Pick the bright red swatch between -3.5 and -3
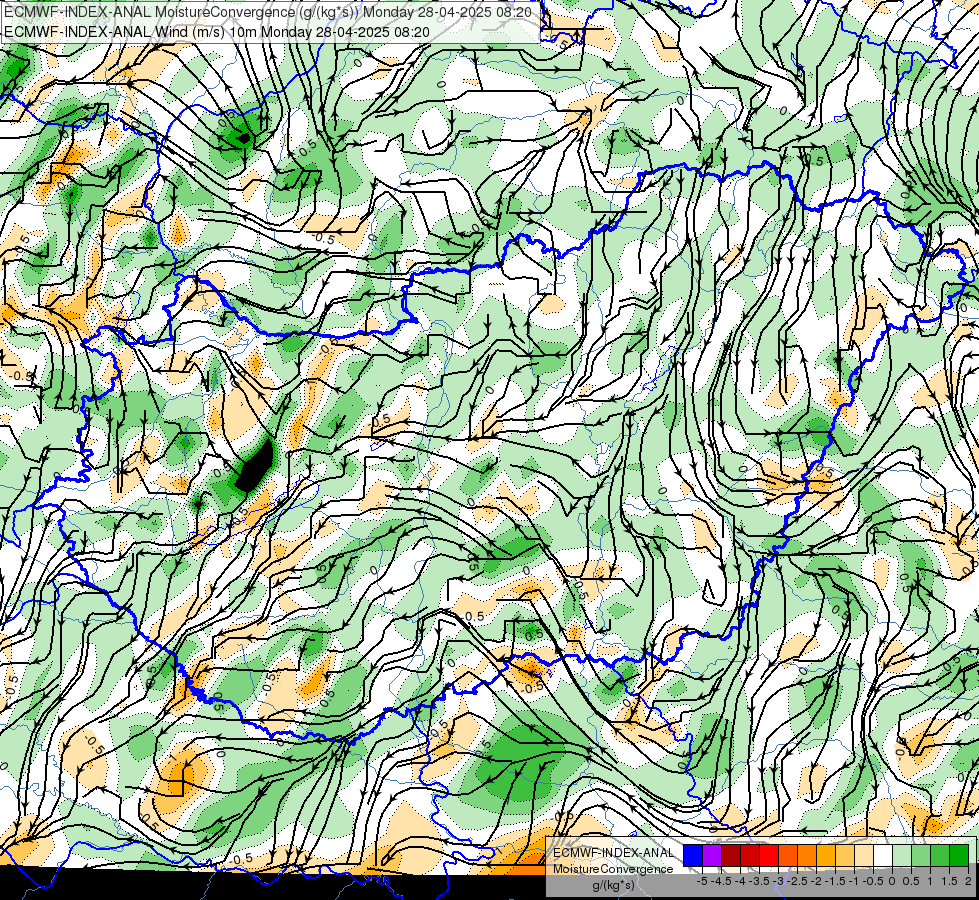 pyautogui.click(x=769, y=856)
